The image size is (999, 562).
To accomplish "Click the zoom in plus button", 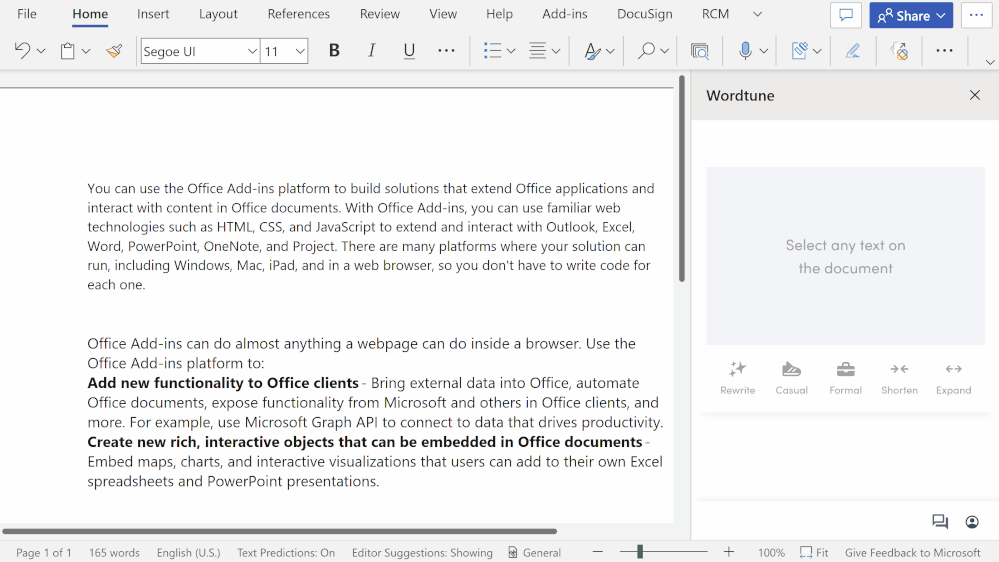I will click(x=729, y=552).
